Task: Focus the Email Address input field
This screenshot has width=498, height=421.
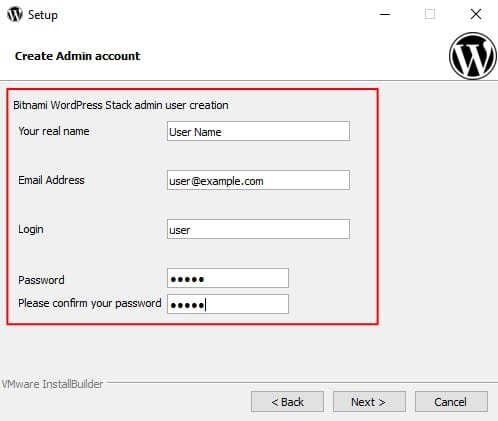Action: (258, 180)
